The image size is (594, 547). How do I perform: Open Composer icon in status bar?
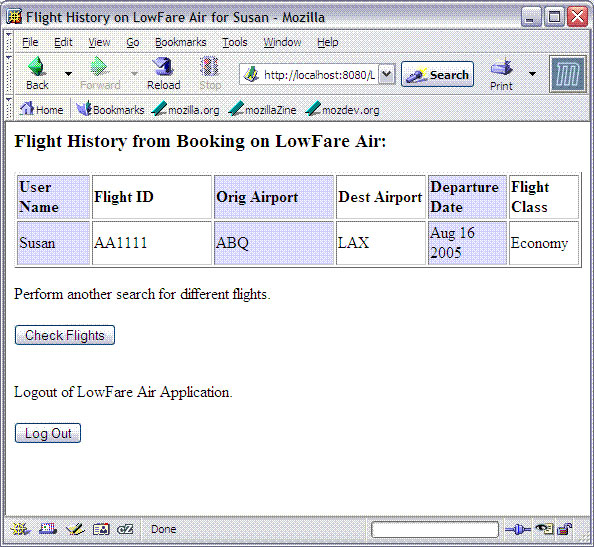75,529
